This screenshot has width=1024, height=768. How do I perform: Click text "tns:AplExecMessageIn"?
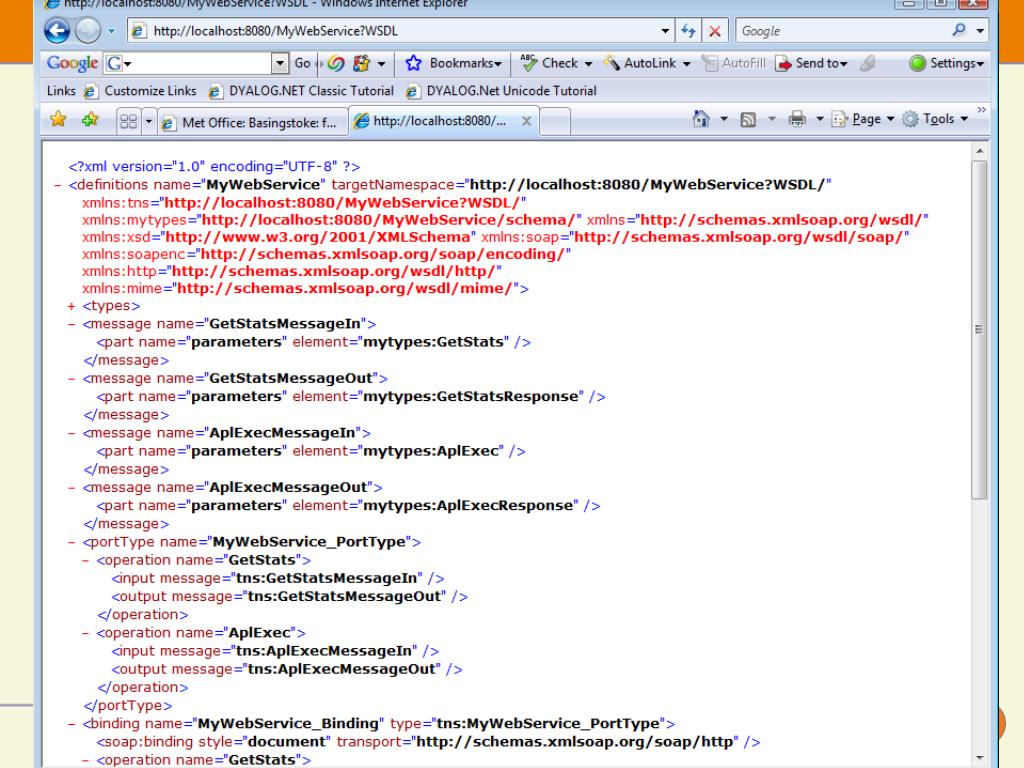click(x=326, y=651)
